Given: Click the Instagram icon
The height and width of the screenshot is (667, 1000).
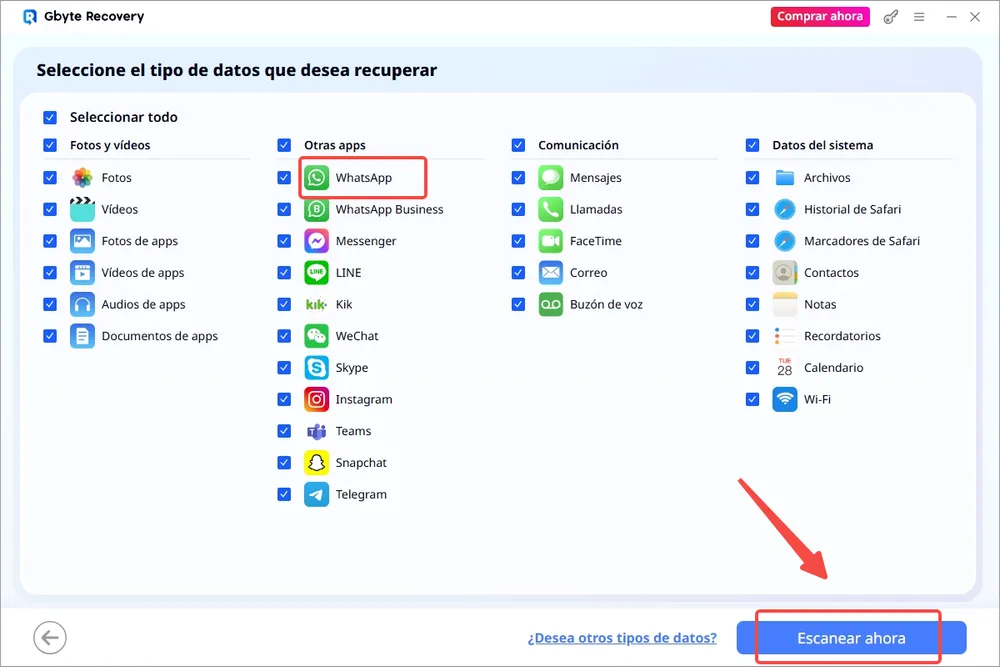Looking at the screenshot, I should coord(316,399).
